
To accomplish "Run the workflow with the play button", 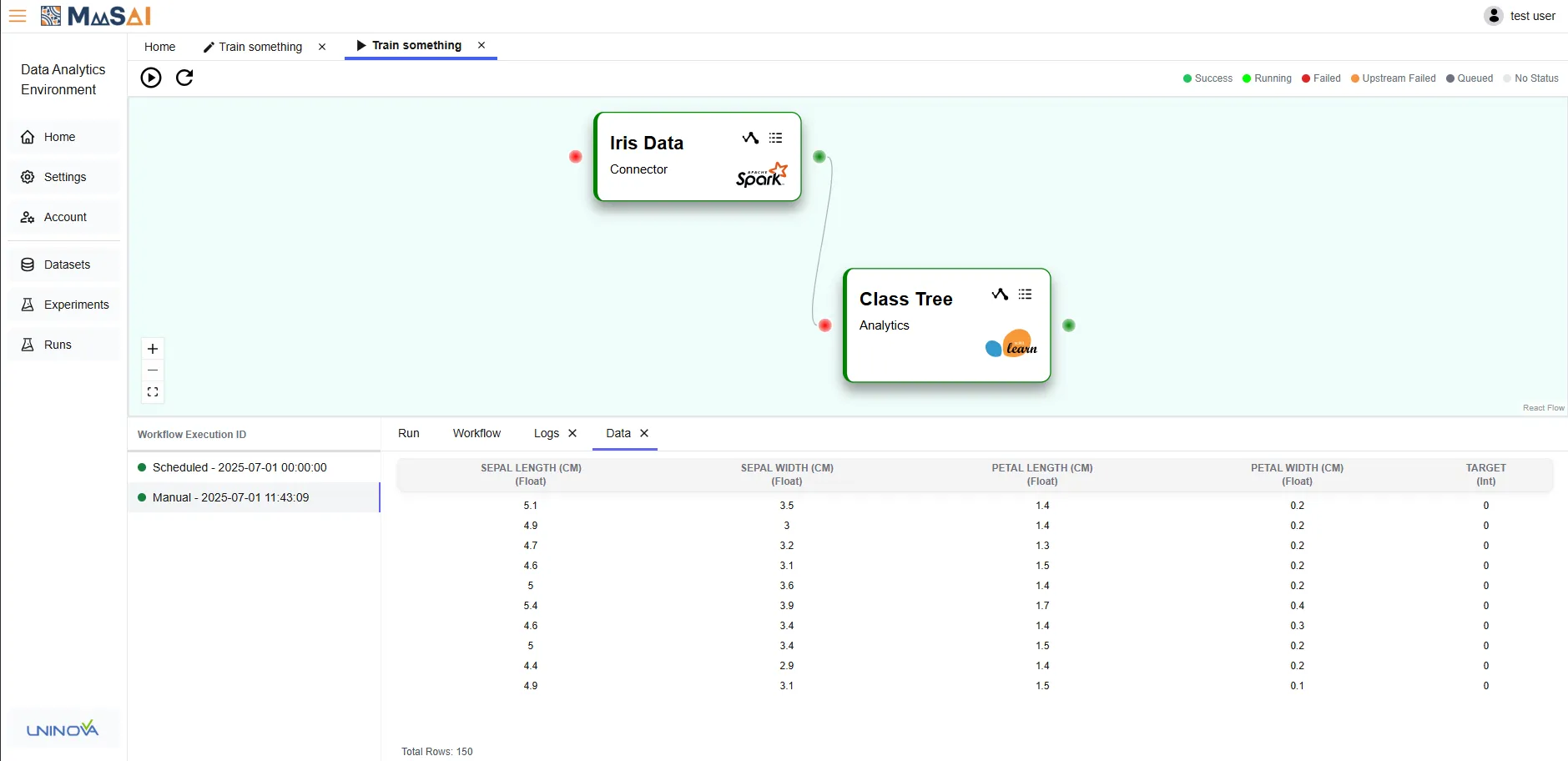I will (x=151, y=78).
